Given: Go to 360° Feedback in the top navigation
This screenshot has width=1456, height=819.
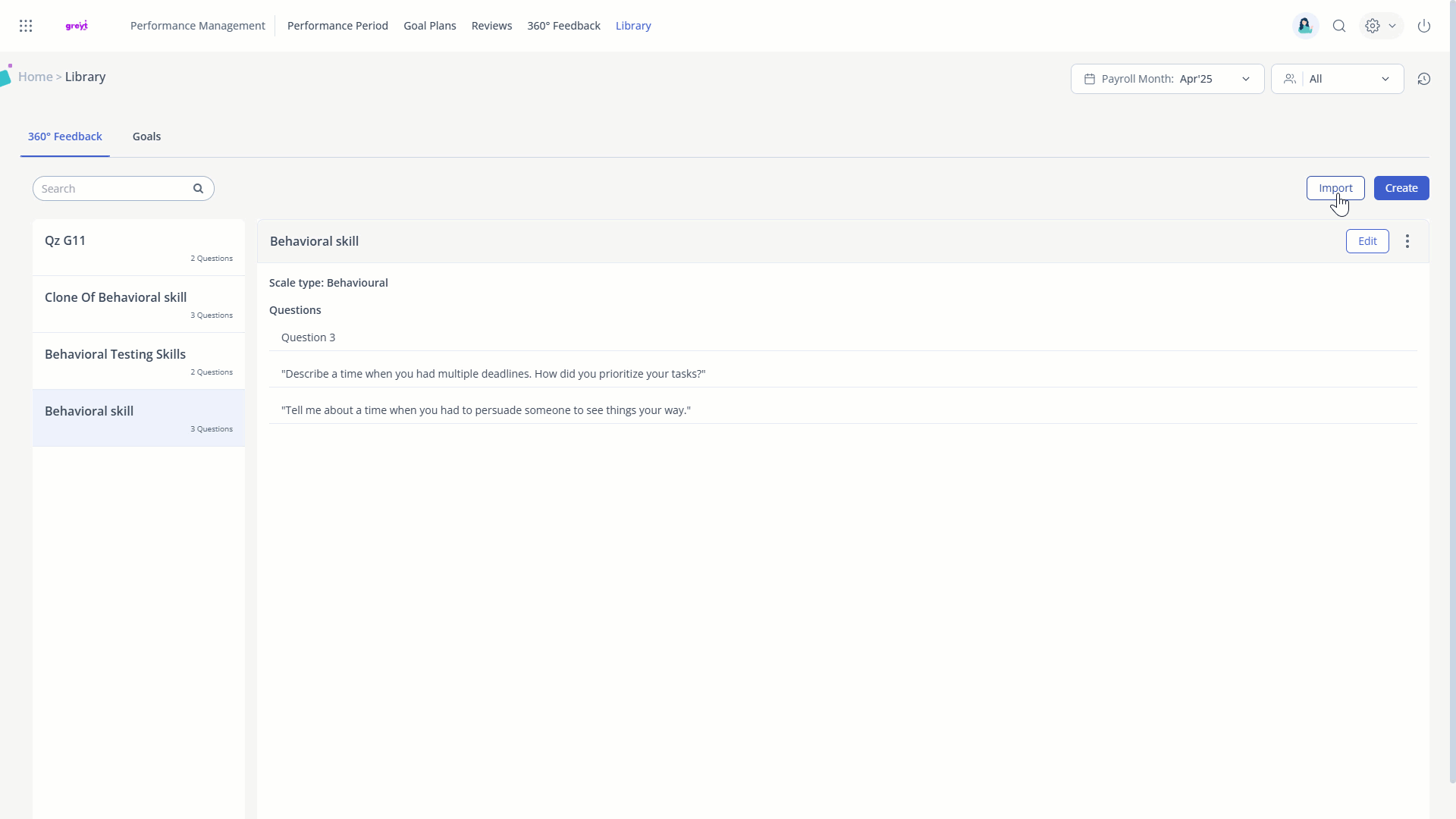Looking at the screenshot, I should click(563, 26).
